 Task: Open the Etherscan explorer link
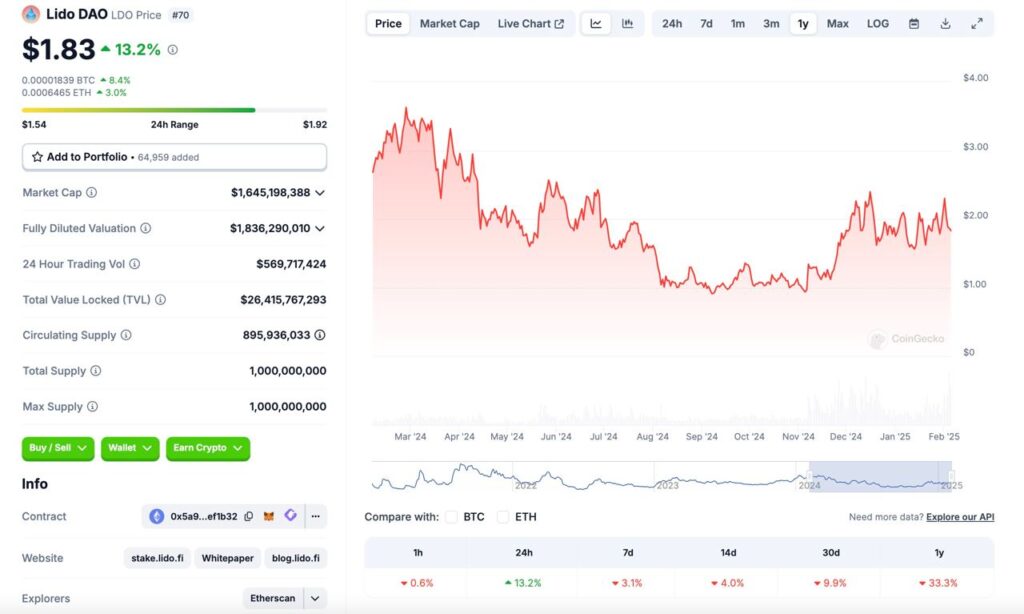(273, 598)
